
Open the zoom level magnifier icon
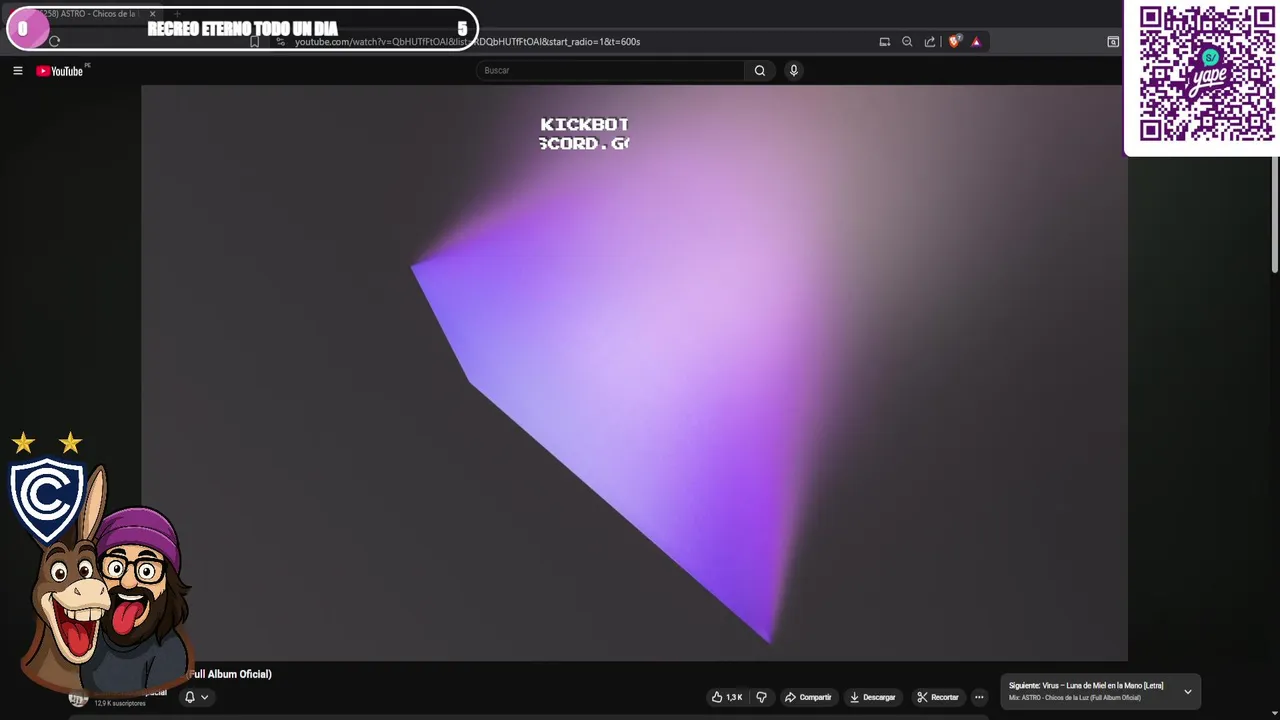907,42
